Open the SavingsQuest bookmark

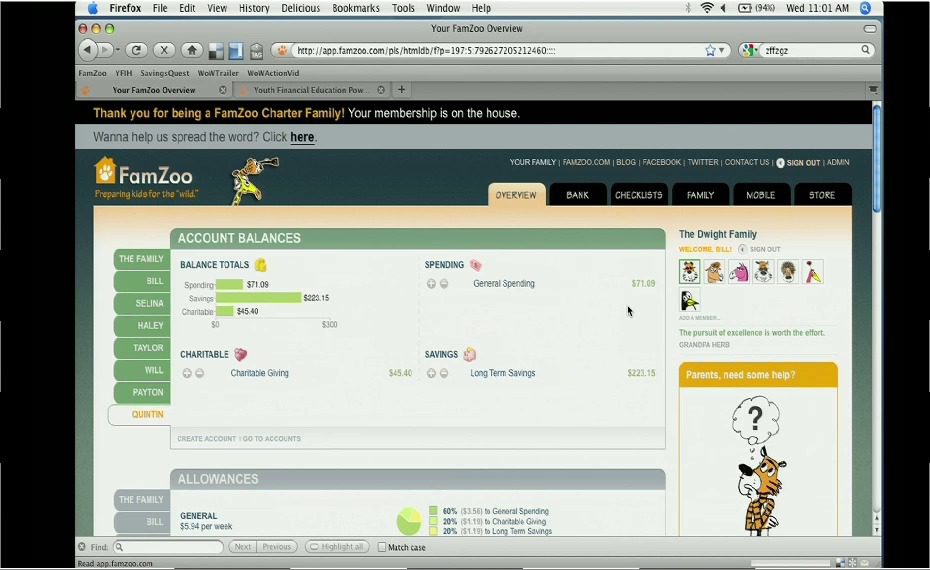pyautogui.click(x=164, y=73)
